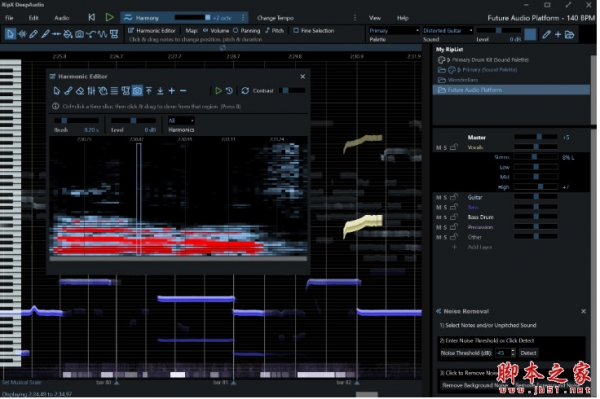Select the paint bucket tool in main toolbar
This screenshot has height=399, width=600.
tap(68, 34)
